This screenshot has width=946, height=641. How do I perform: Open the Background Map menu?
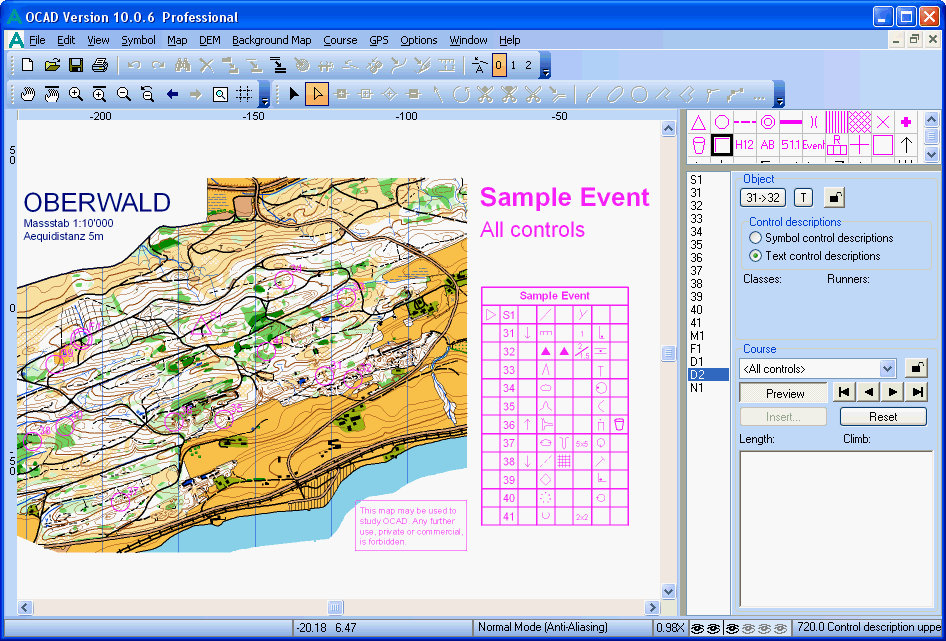(271, 40)
